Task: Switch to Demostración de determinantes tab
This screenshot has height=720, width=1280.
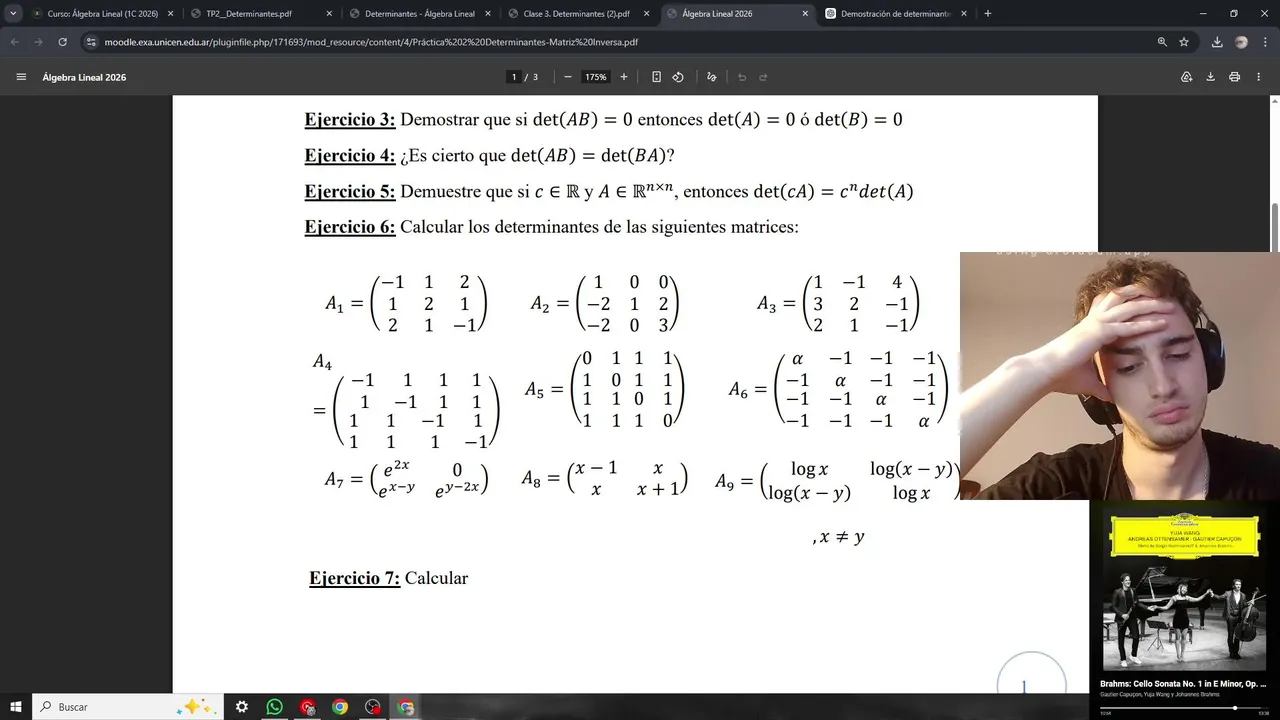Action: tap(895, 14)
